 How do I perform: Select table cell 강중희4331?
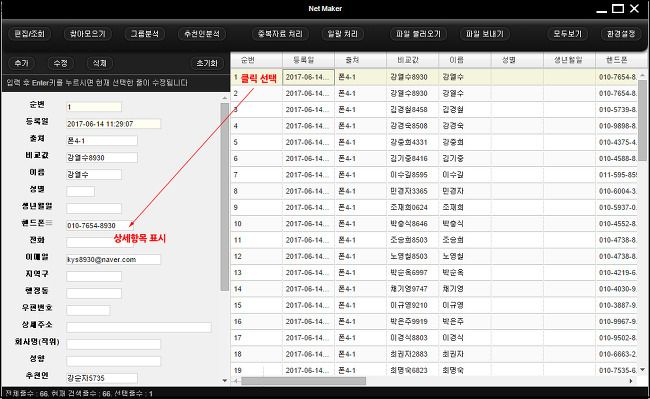pyautogui.click(x=412, y=142)
